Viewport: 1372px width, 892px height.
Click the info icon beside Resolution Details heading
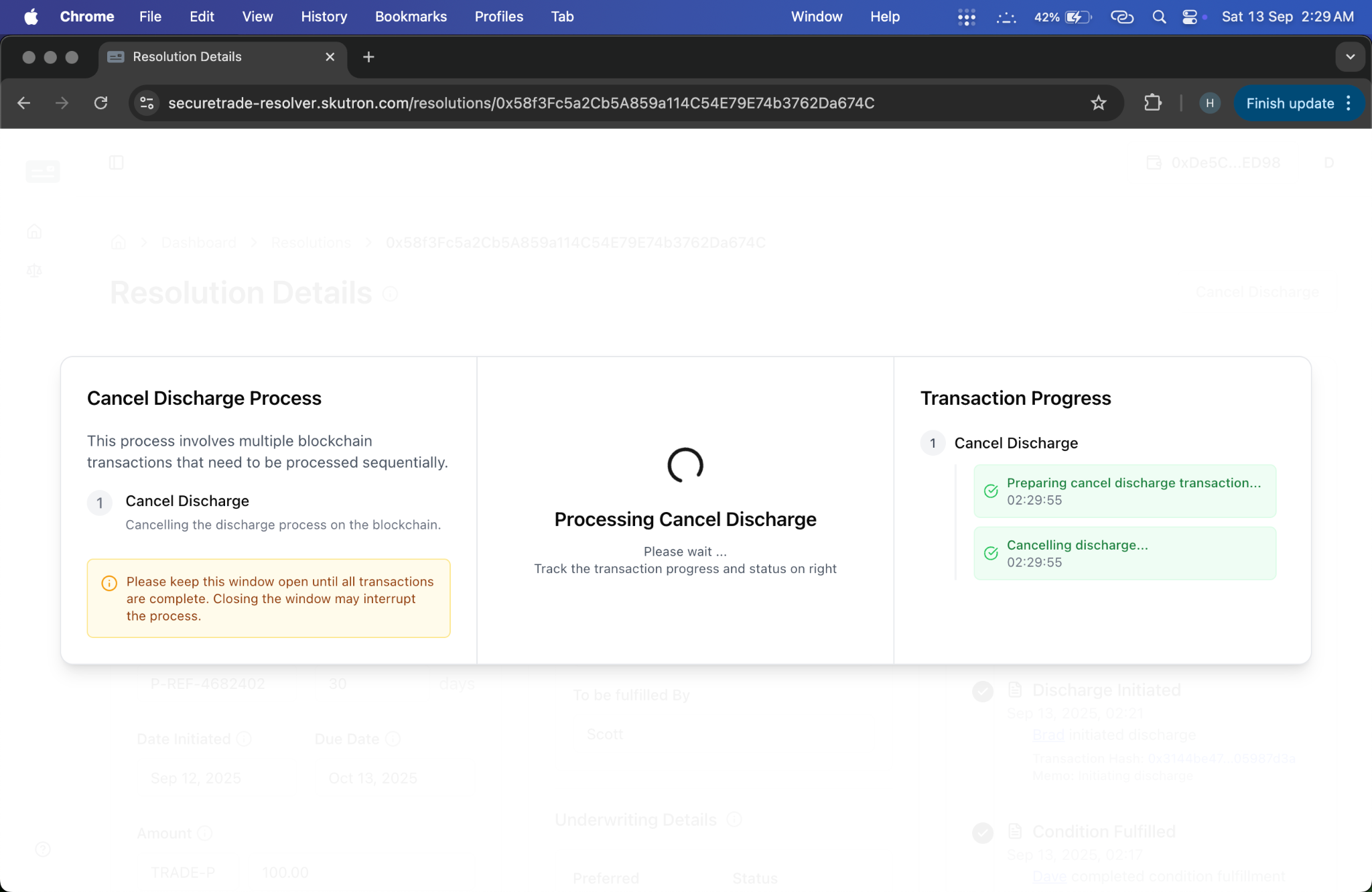coord(390,294)
